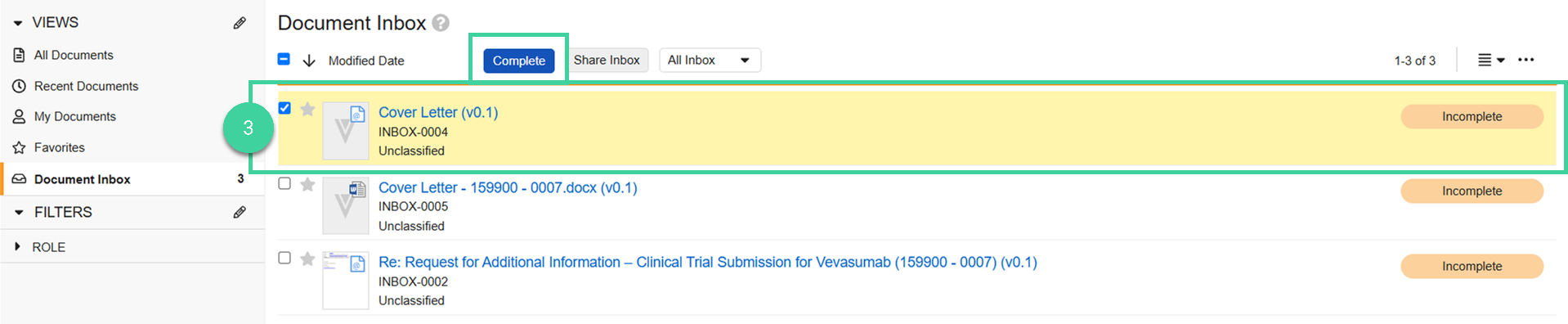Toggle sort direction arrow next to Modified Date
1568x324 pixels.
(x=309, y=61)
